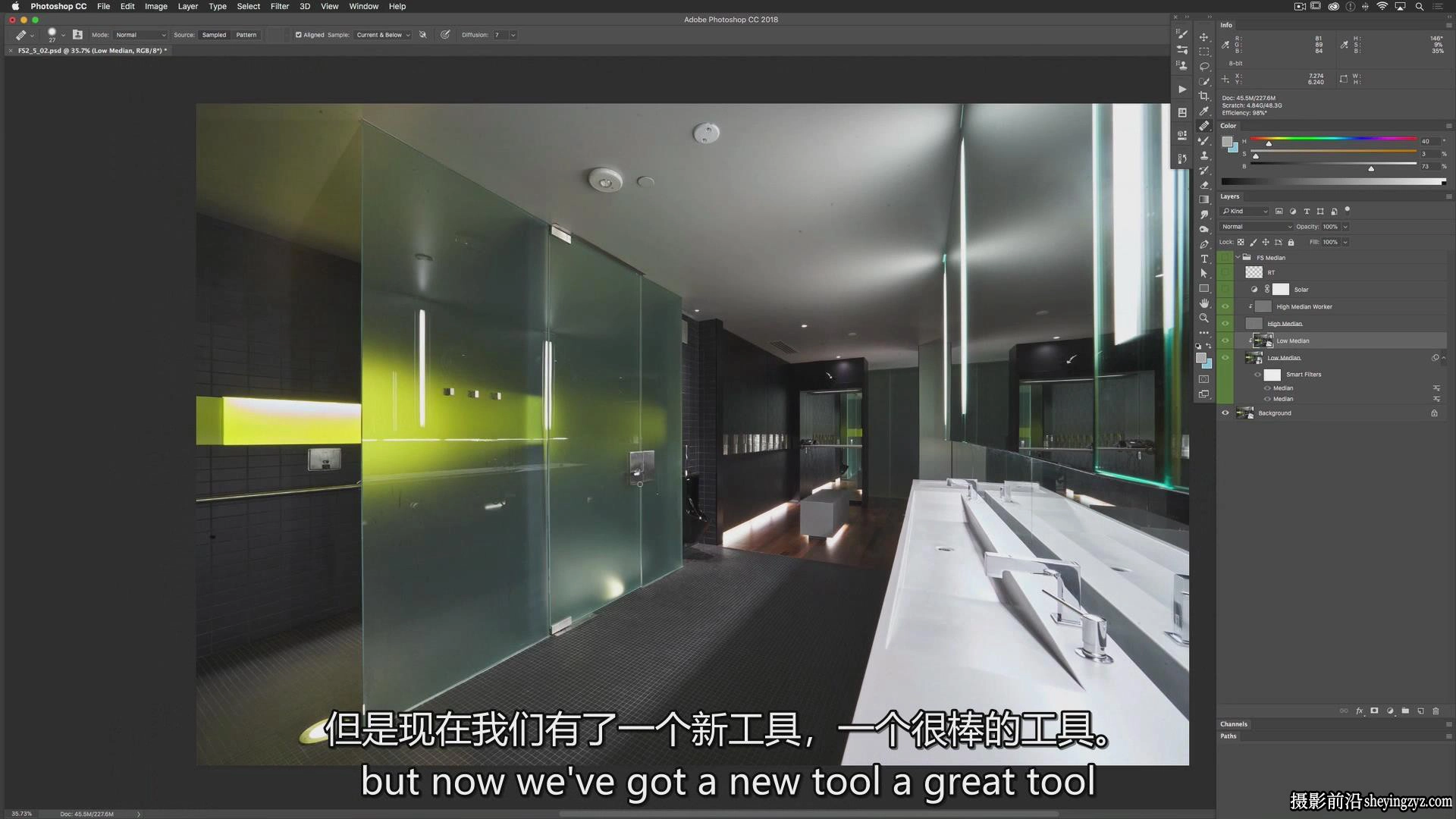The image size is (1456, 819).
Task: Open the Apple menu
Action: 14,6
